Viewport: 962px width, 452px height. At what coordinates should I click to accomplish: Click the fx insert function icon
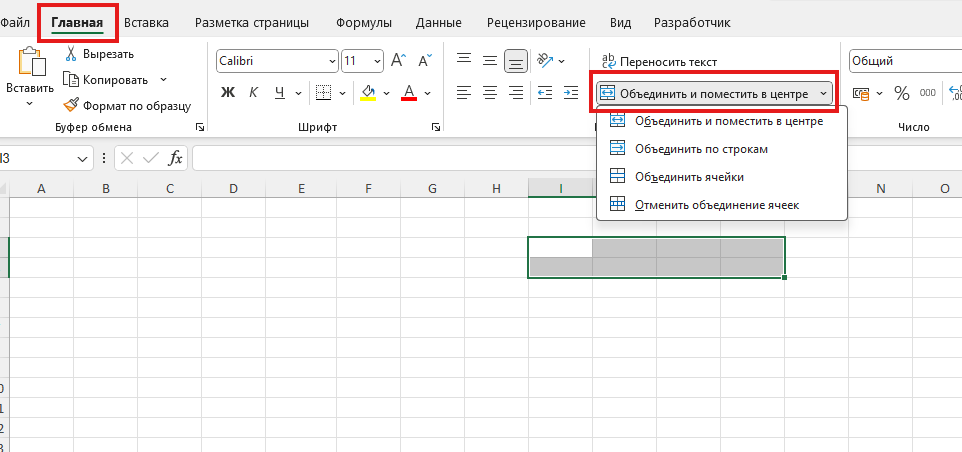[175, 158]
